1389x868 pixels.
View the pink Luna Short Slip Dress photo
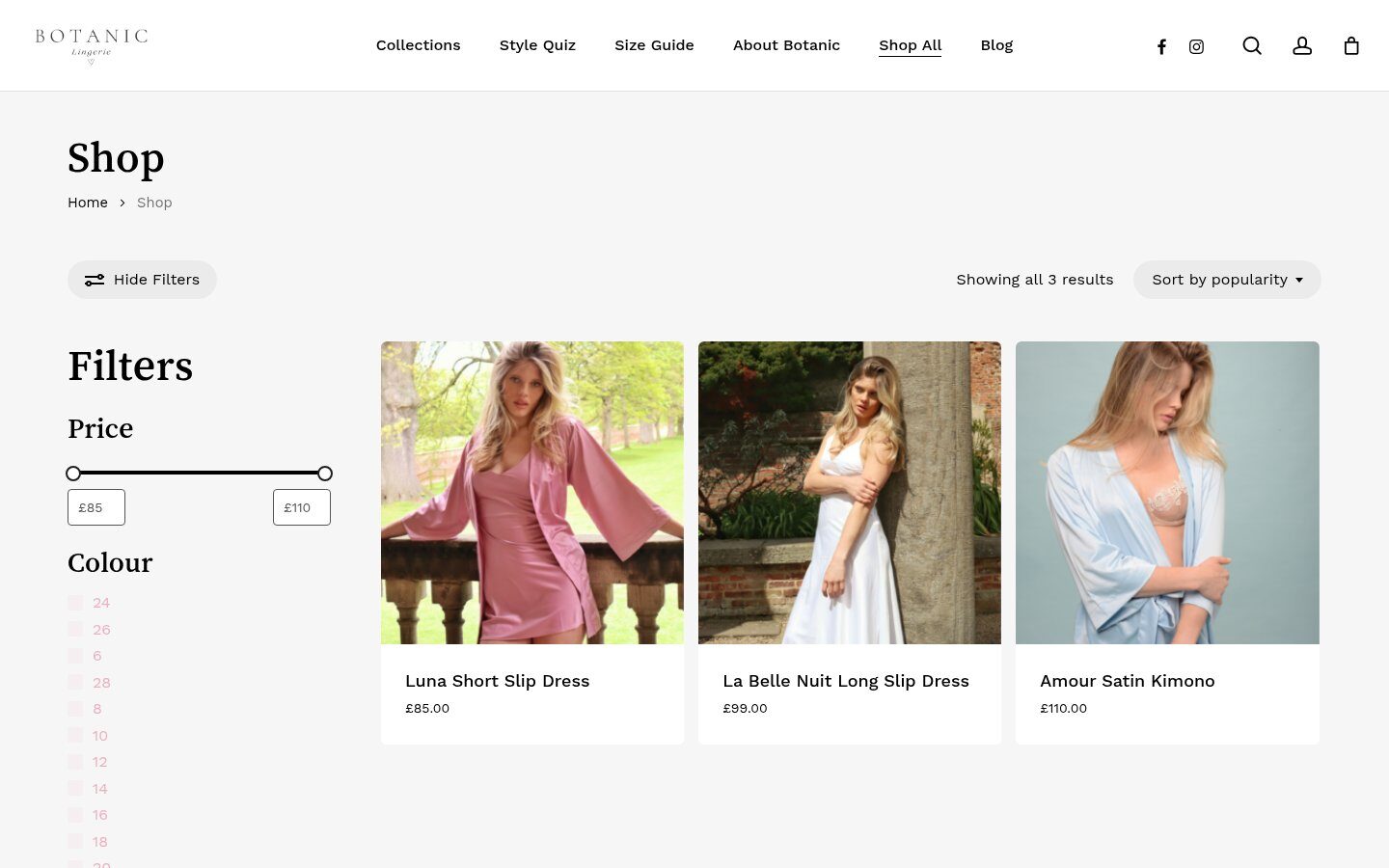532,493
